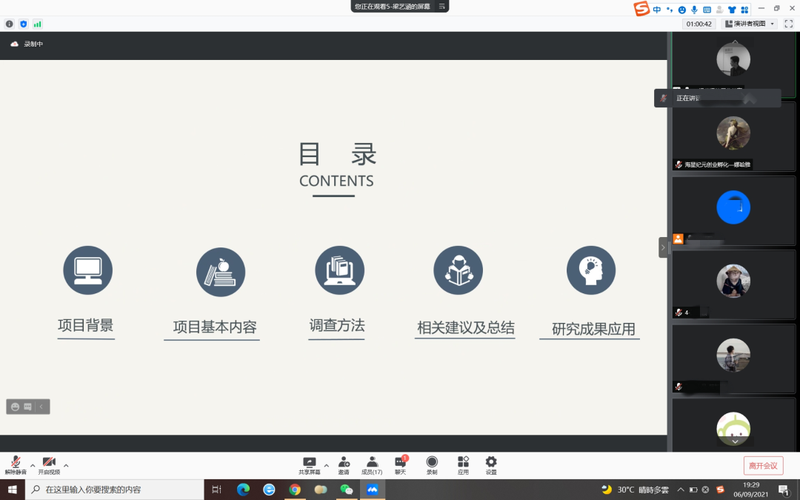
Task: Open the 成员 (Members) list
Action: 372,464
